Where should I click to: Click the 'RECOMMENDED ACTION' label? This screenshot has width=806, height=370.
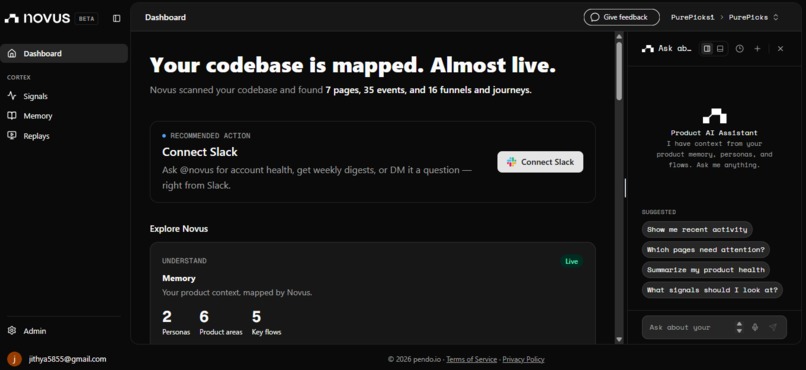(x=210, y=136)
